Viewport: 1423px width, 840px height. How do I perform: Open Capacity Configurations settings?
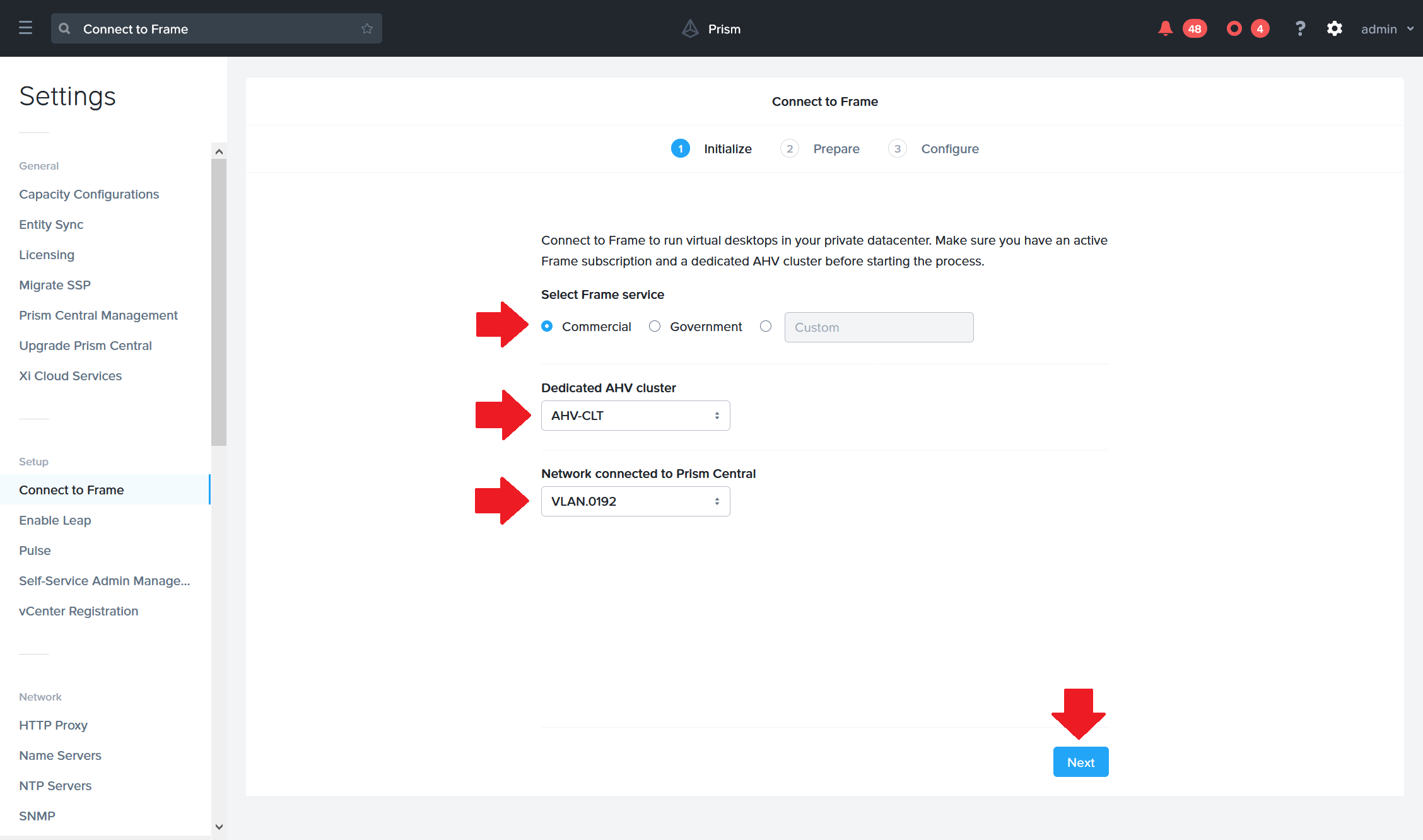coord(89,194)
